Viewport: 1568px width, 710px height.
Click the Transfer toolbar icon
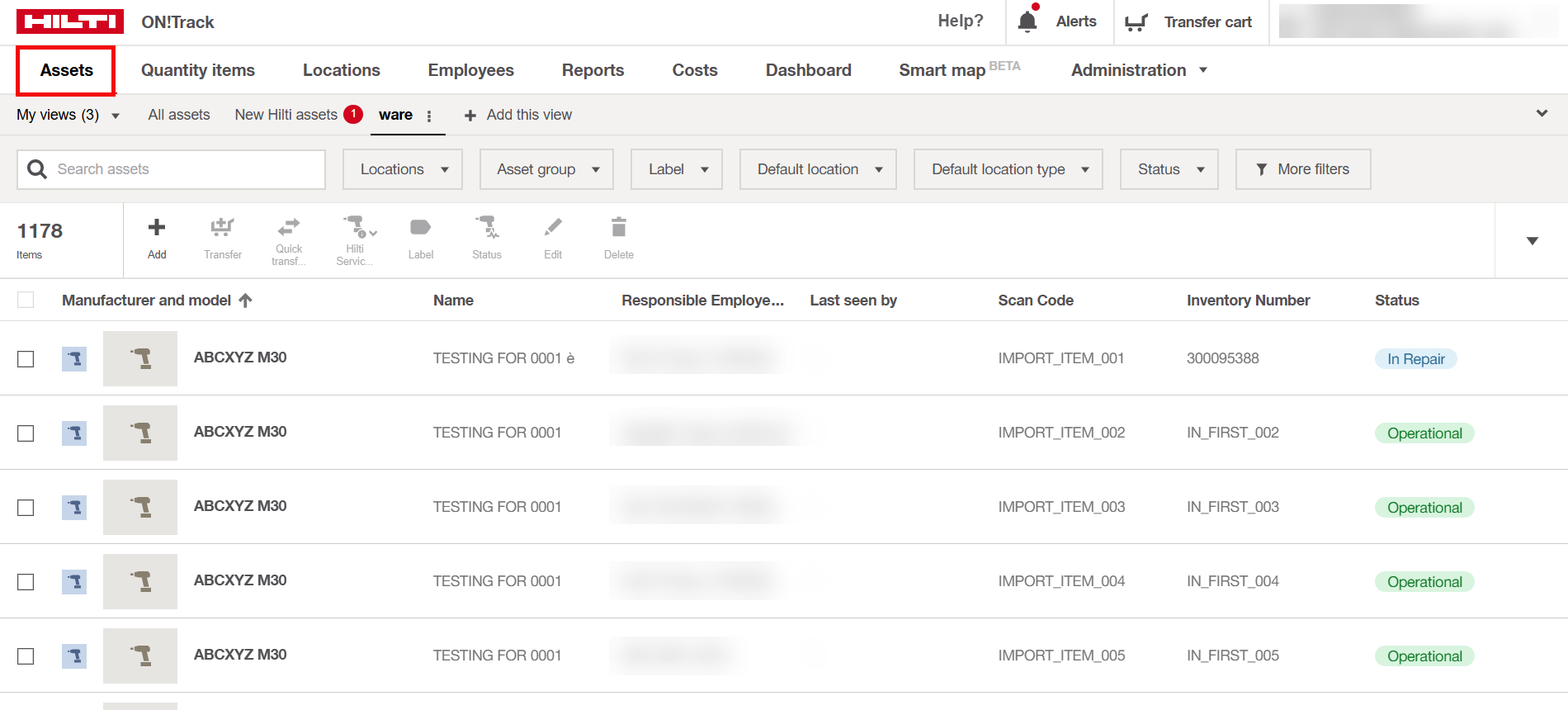223,228
